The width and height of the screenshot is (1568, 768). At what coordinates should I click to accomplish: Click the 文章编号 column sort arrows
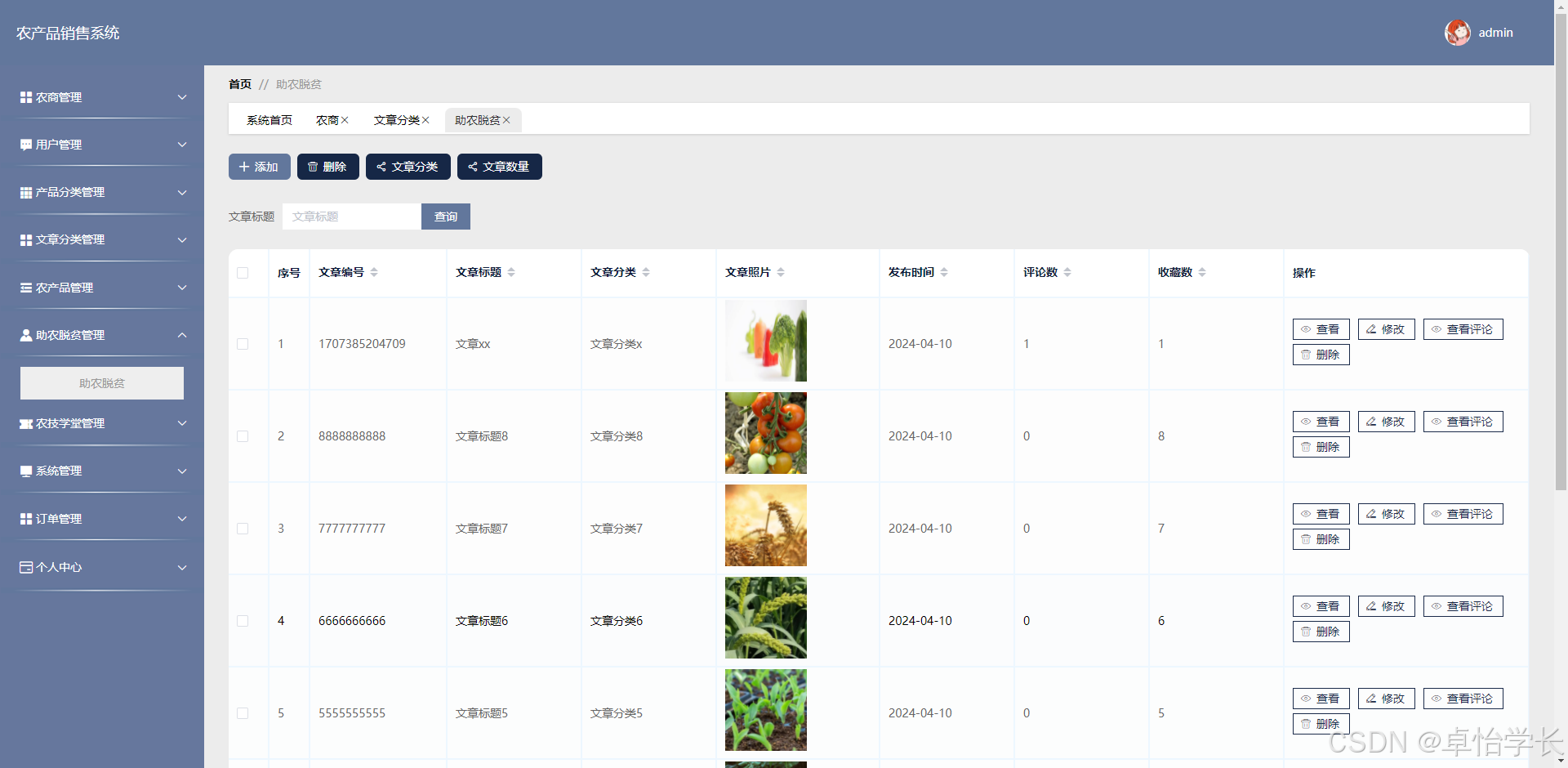(x=374, y=272)
